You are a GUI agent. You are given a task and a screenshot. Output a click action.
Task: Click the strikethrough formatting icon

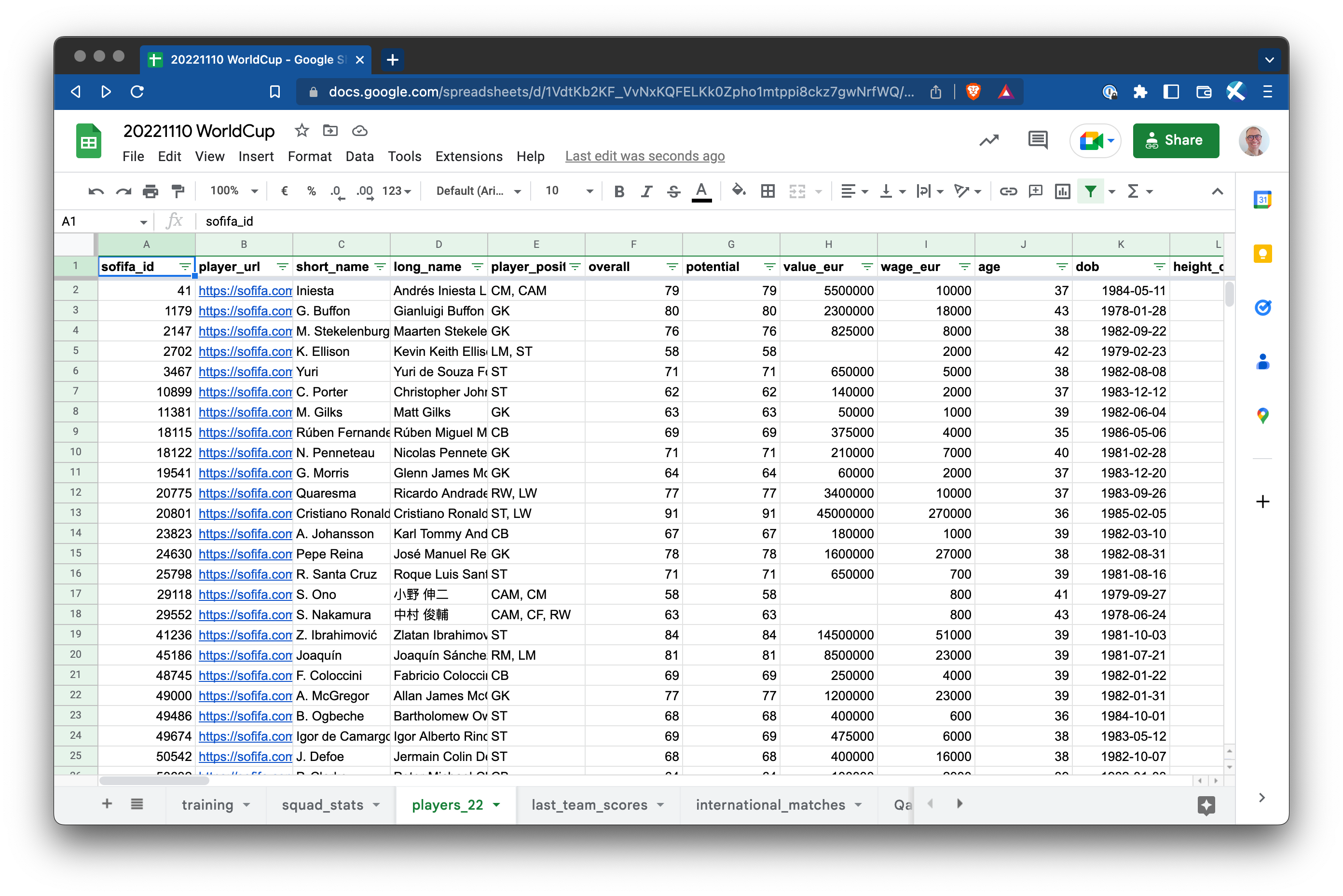click(674, 191)
